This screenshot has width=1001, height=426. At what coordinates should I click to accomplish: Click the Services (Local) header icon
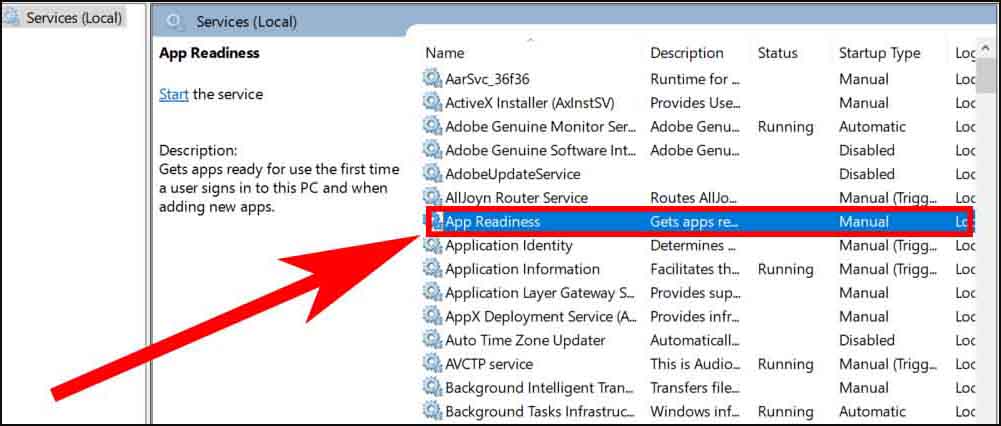click(x=174, y=22)
